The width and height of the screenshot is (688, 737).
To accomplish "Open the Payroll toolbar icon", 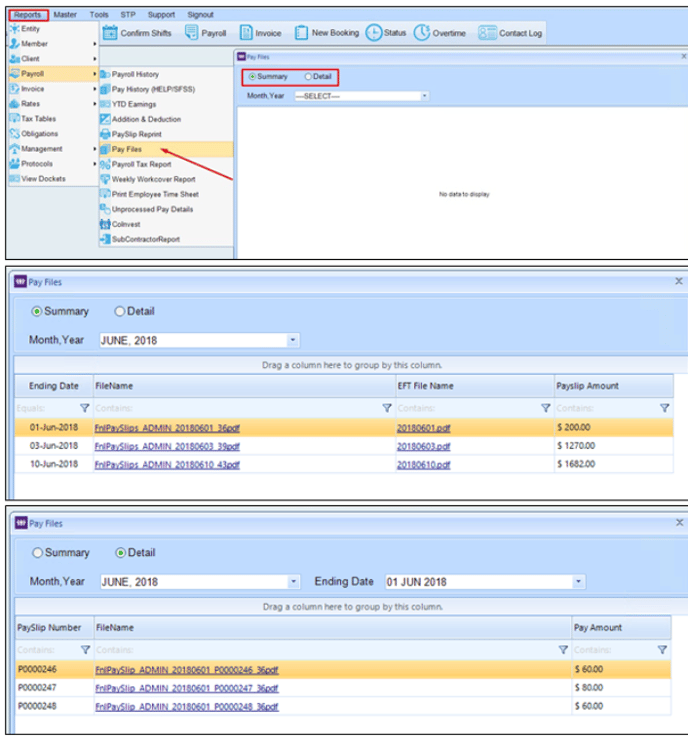I will click(191, 32).
